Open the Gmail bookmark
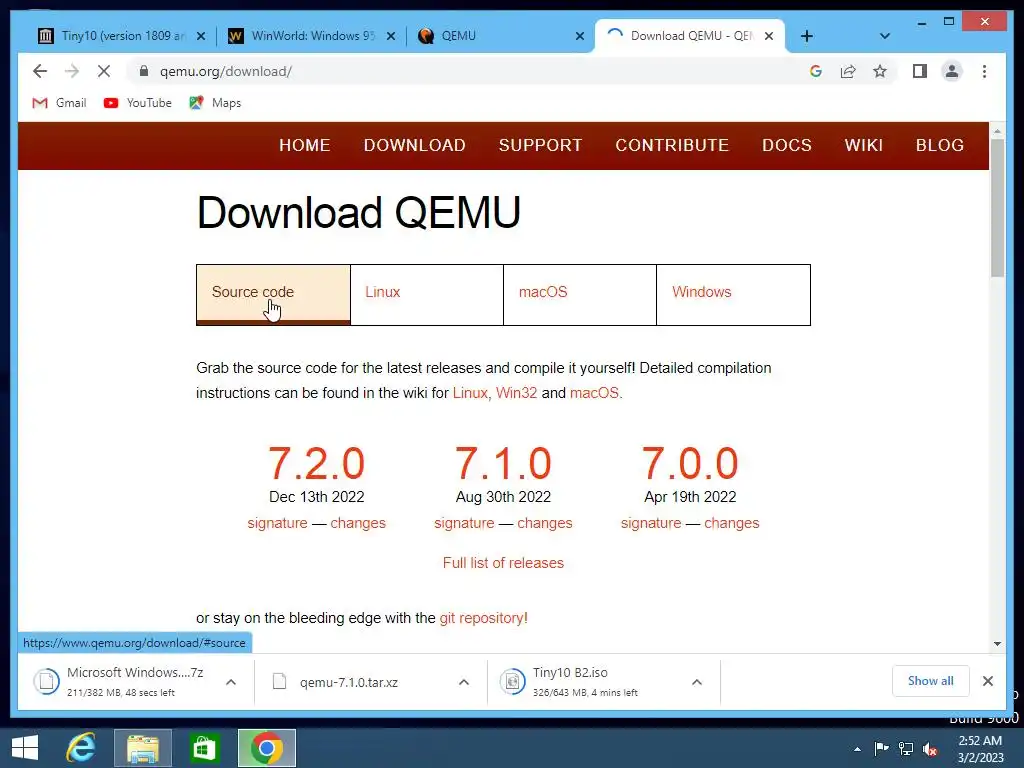 pos(59,103)
